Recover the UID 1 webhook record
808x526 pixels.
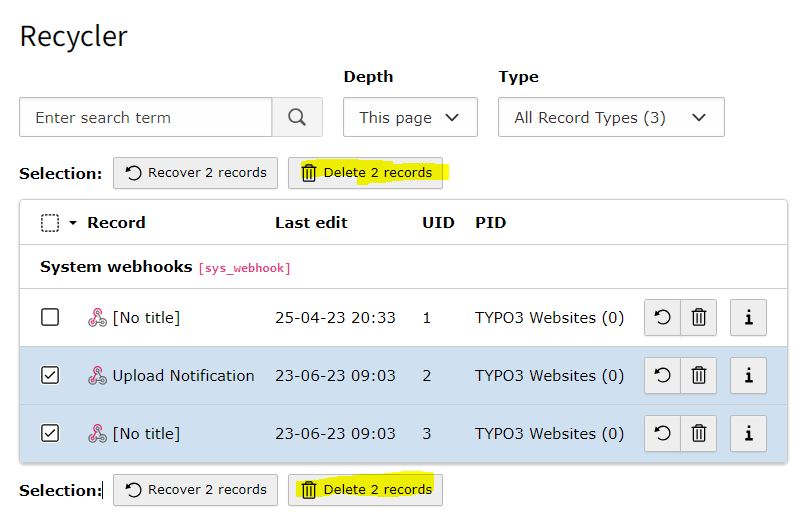pos(662,318)
